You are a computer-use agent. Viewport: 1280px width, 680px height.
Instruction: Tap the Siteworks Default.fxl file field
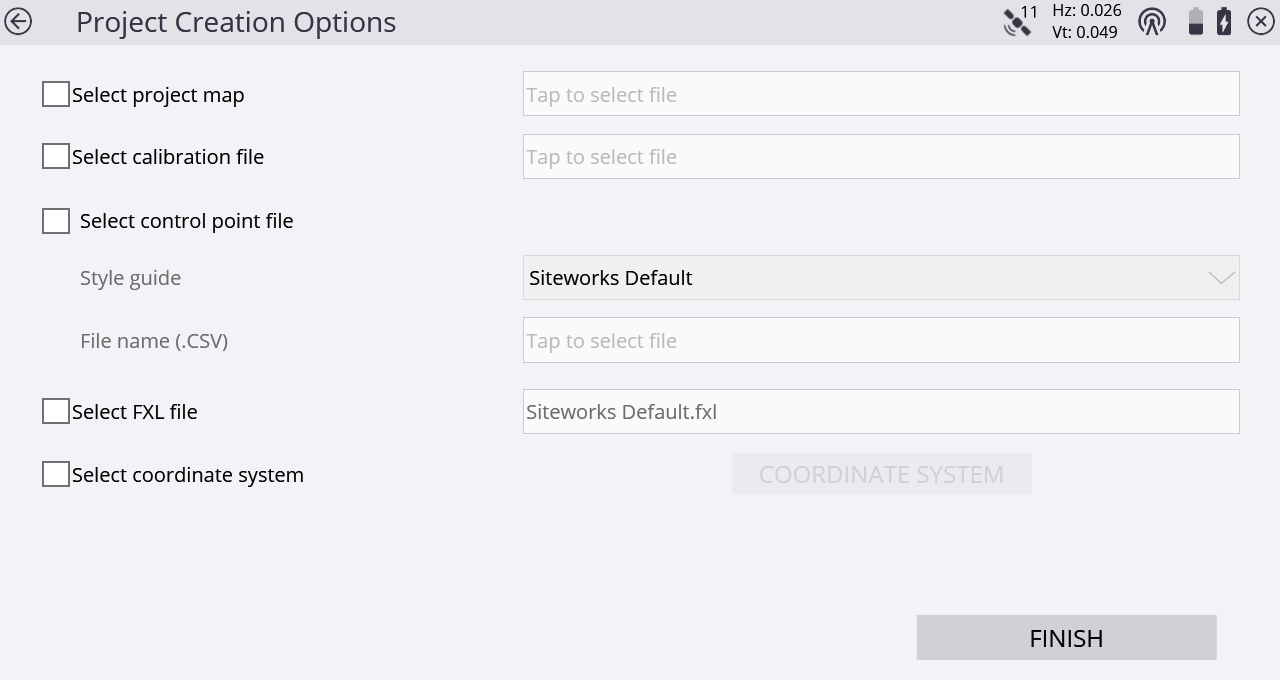(x=881, y=411)
